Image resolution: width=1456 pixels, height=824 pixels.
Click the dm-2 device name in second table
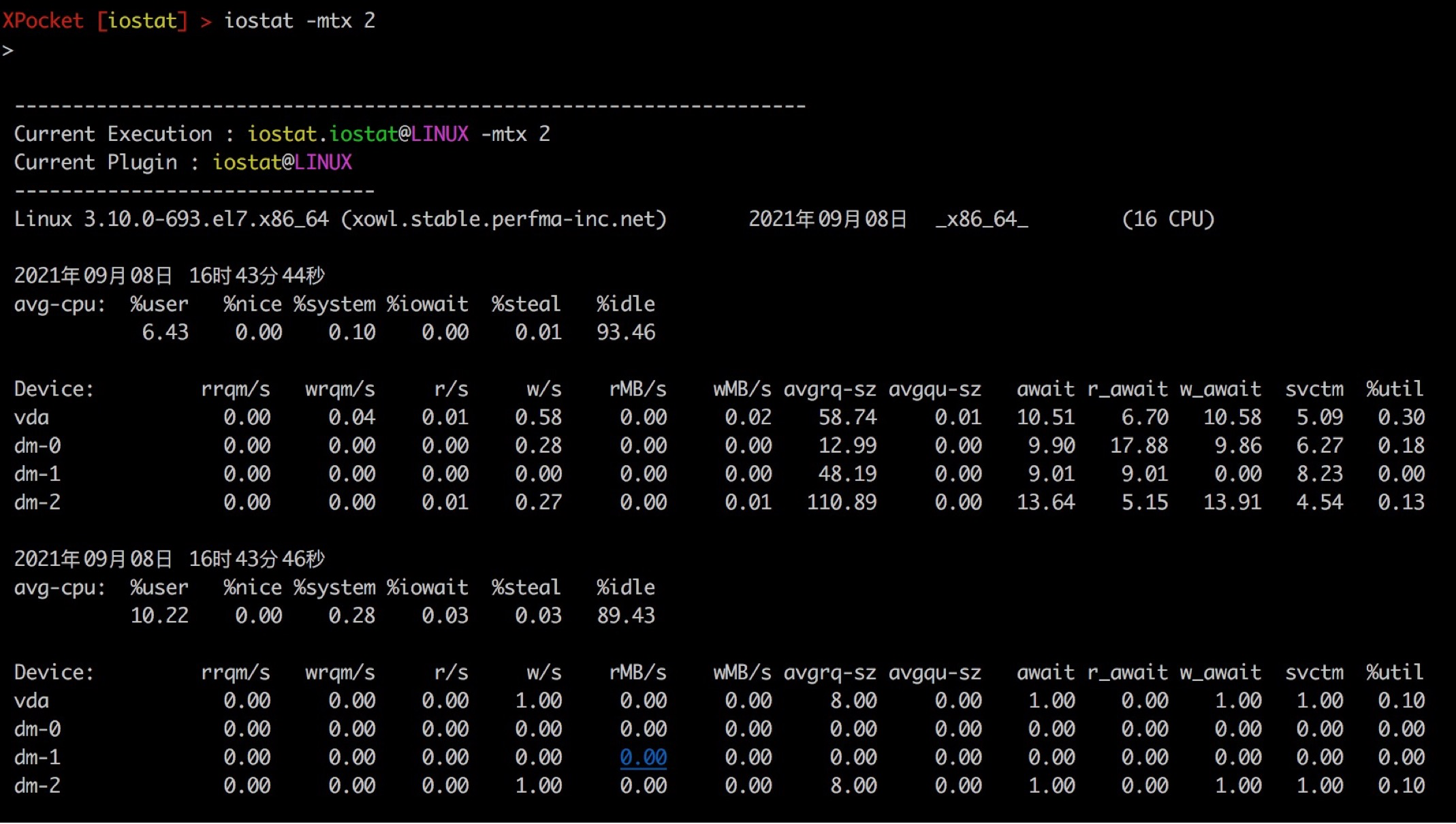coord(37,786)
